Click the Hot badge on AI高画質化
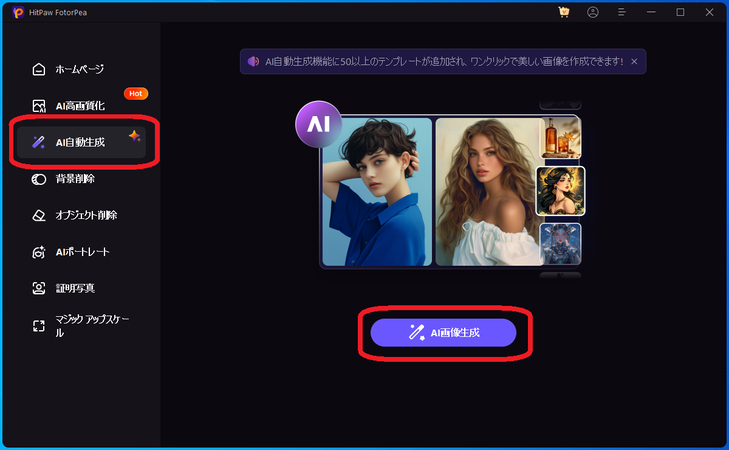Image resolution: width=729 pixels, height=450 pixels. tap(136, 93)
